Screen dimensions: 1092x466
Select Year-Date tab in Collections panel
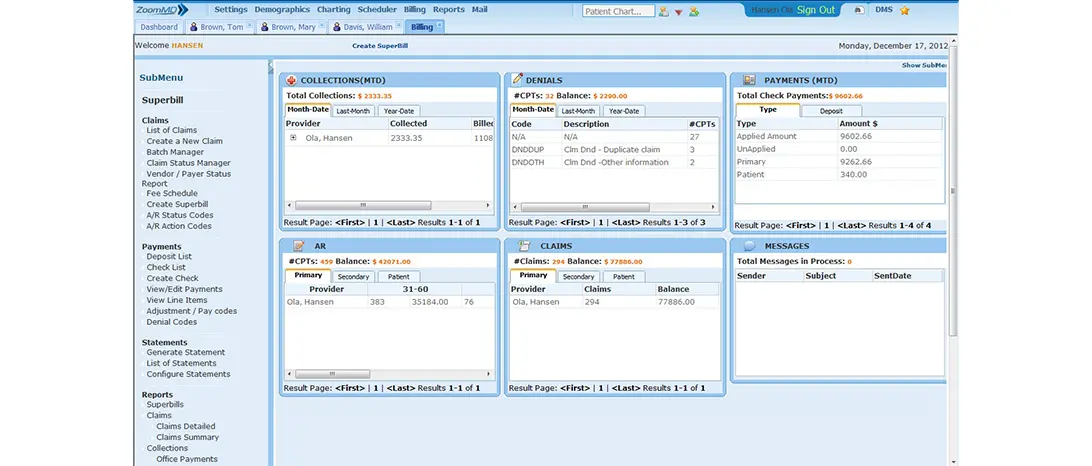399,111
